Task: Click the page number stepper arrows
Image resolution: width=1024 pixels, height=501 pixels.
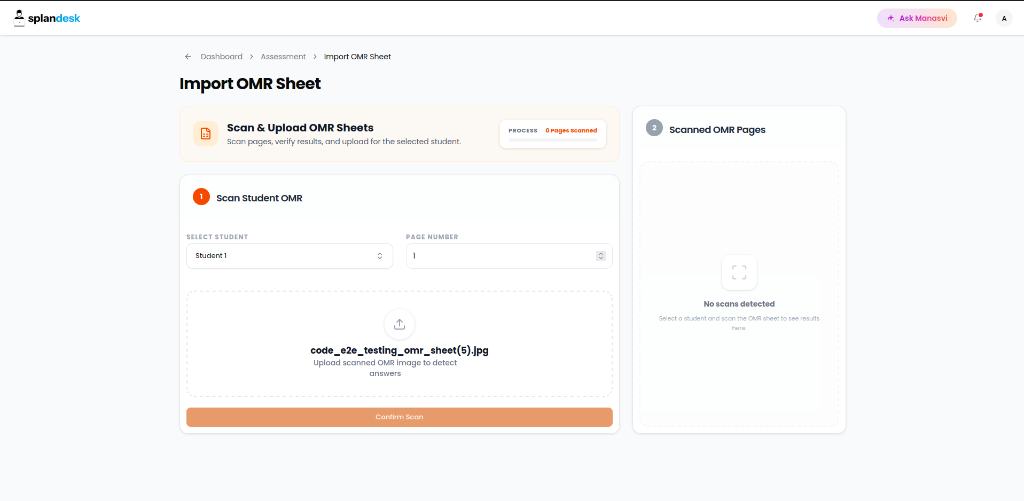Action: (601, 256)
